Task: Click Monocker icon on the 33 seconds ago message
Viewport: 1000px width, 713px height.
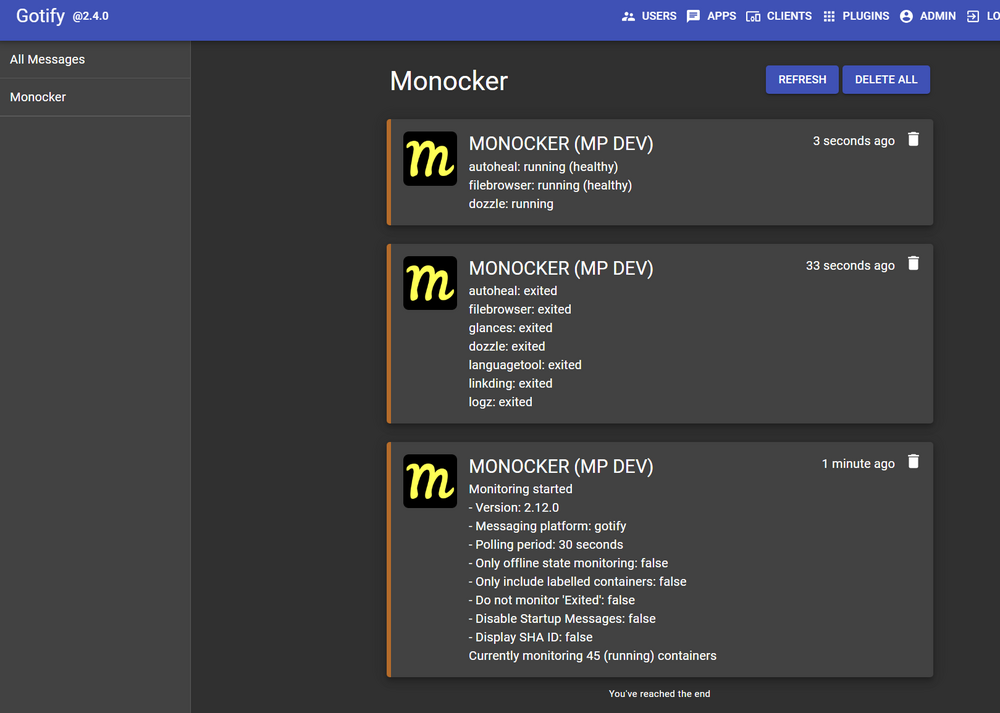Action: [430, 283]
